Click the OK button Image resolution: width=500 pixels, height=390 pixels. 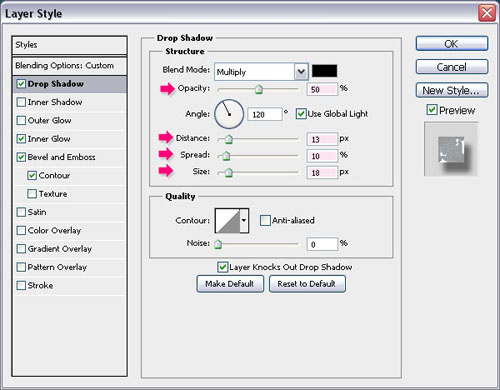(x=452, y=44)
